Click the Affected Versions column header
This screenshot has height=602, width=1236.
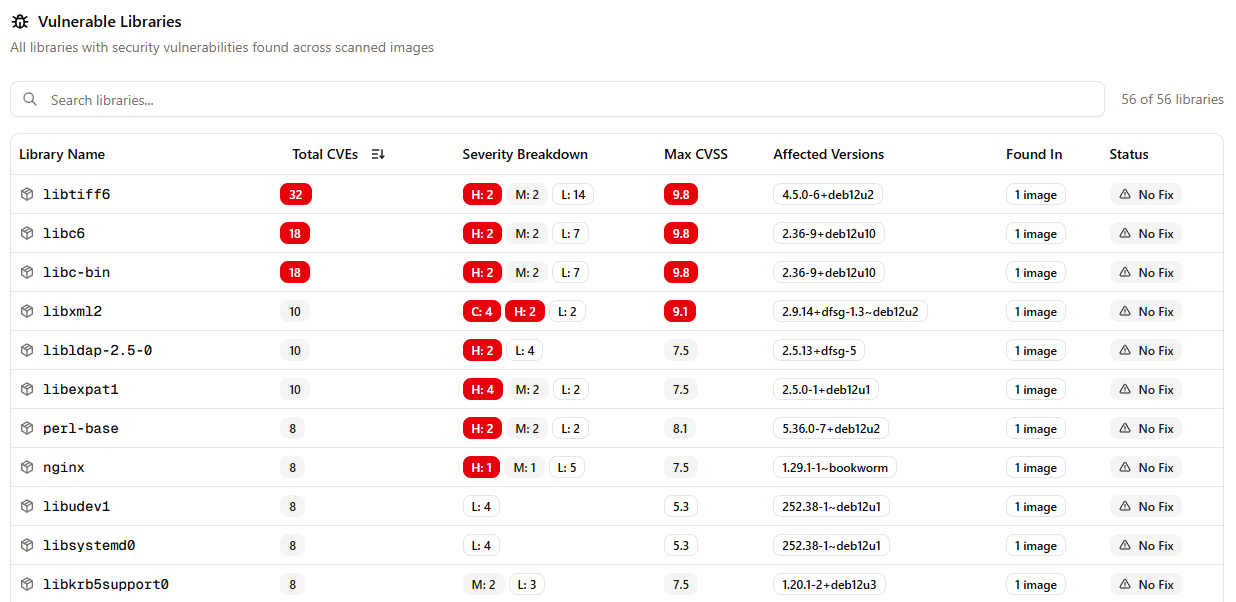[x=828, y=154]
